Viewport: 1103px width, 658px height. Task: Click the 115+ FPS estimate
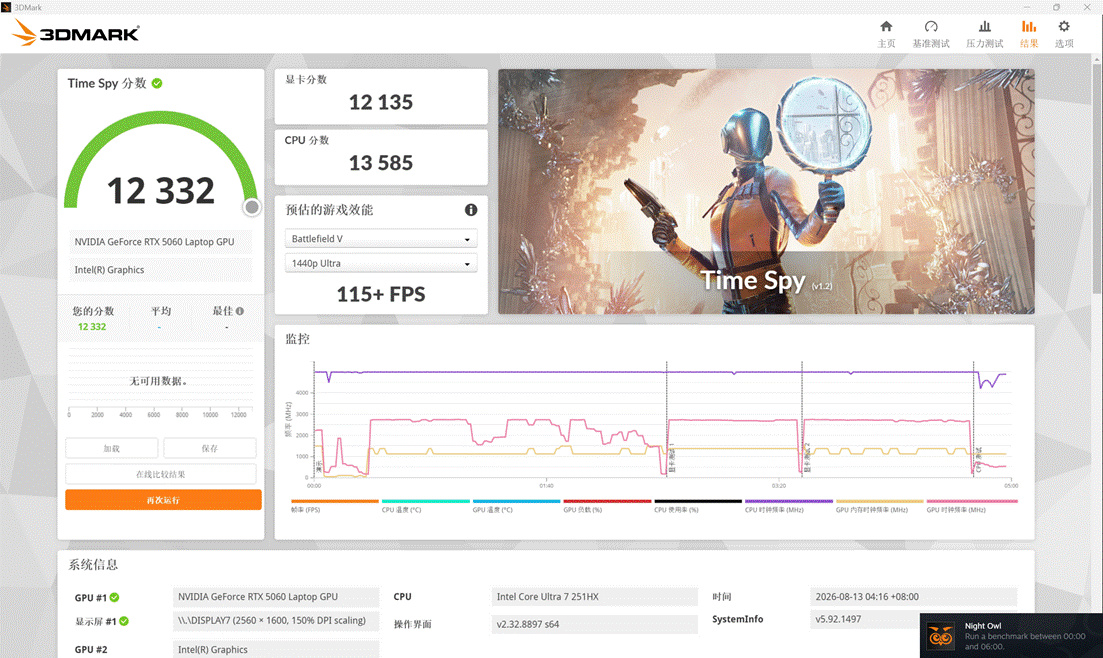[381, 294]
